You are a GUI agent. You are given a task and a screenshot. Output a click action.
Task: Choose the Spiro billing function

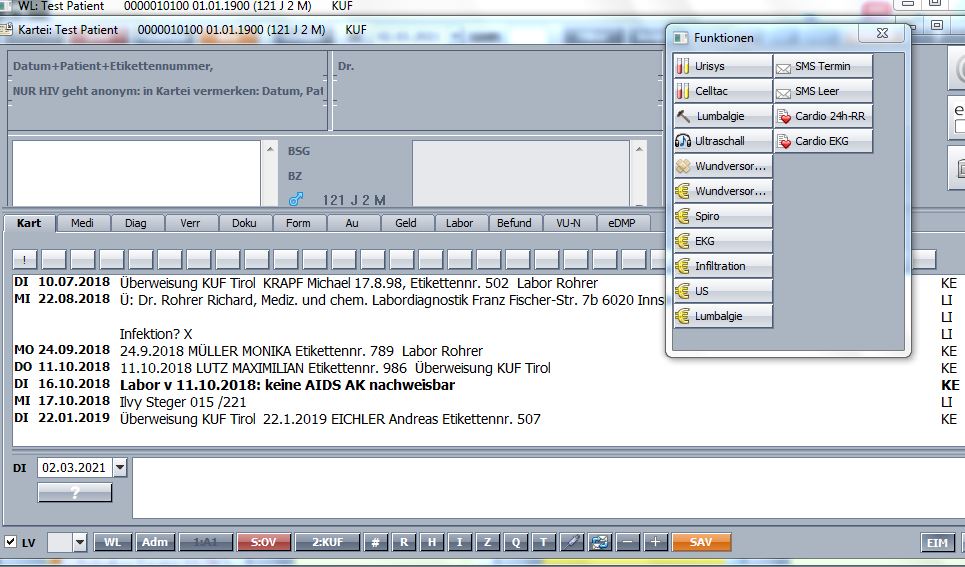723,216
